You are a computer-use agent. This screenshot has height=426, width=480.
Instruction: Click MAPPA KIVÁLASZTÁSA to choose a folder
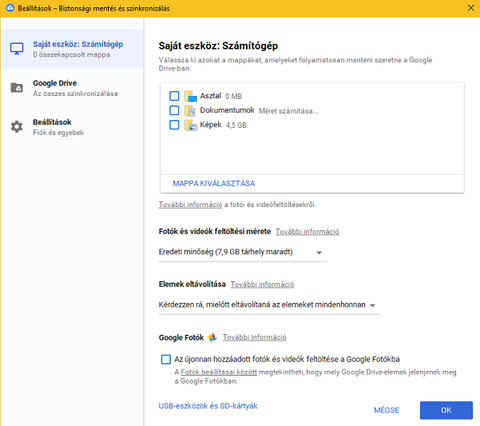pyautogui.click(x=214, y=183)
